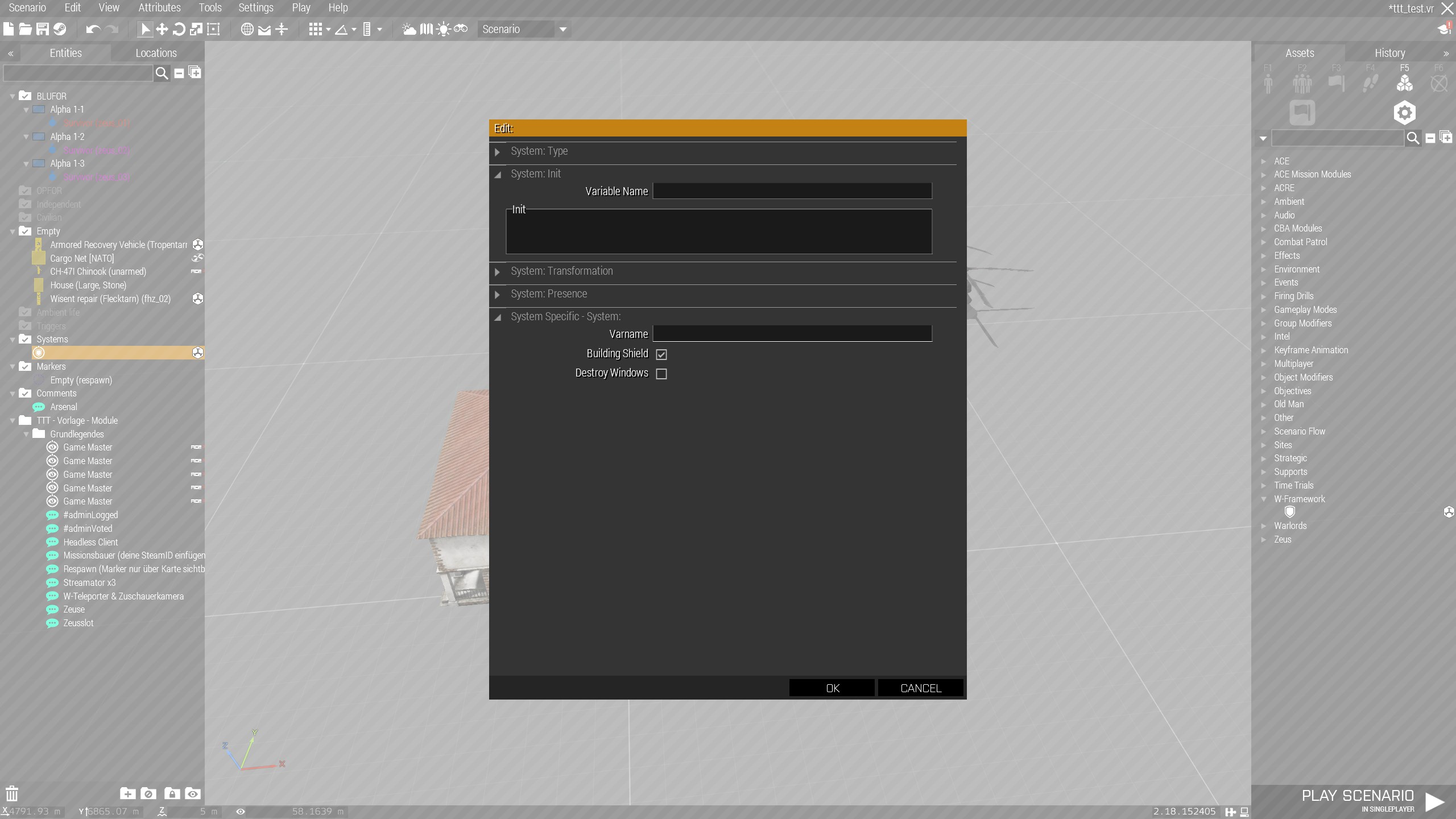Click the trash delete icon
1456x819 pixels.
tap(12, 793)
